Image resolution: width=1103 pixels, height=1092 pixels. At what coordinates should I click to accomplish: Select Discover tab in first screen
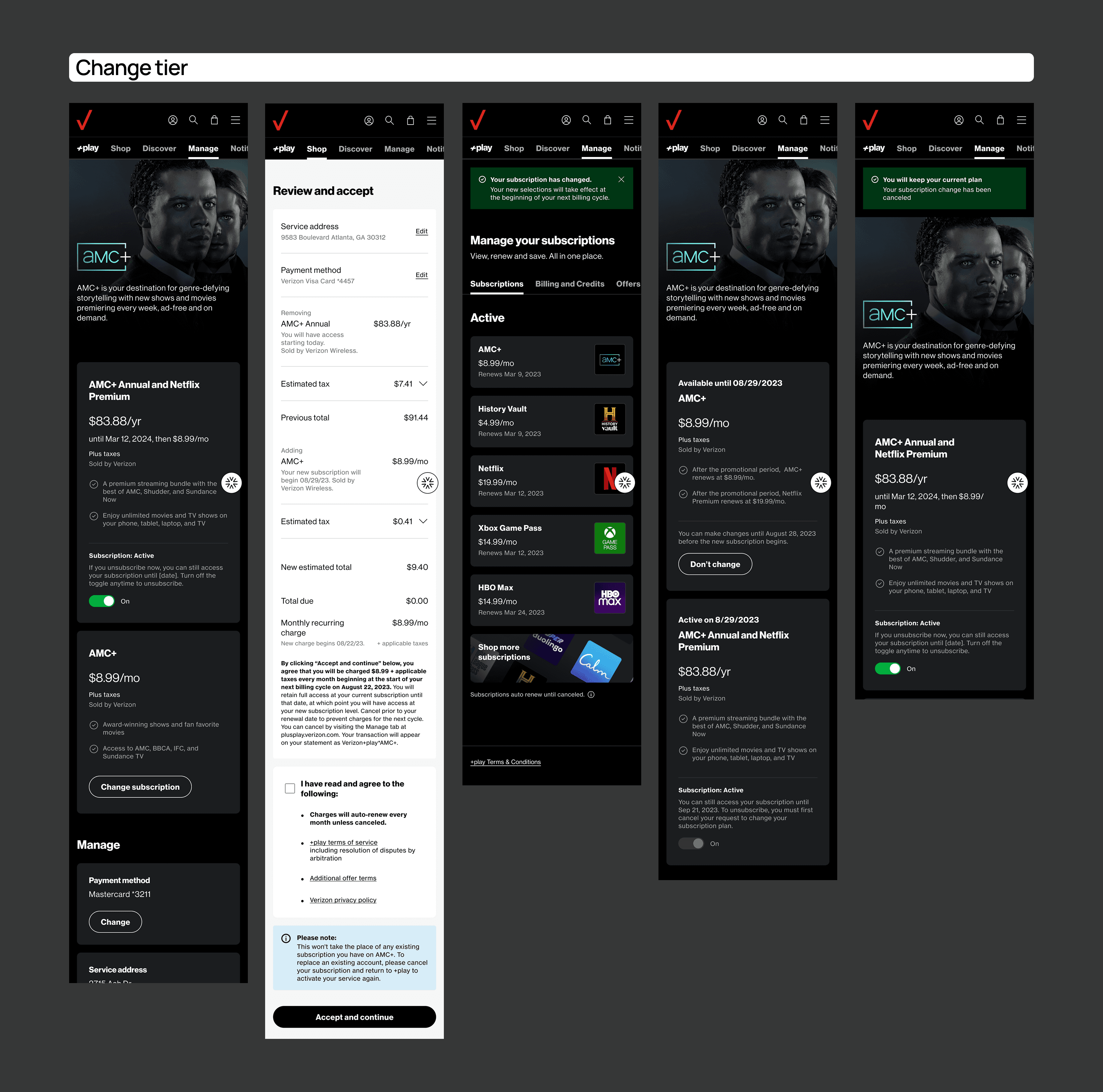pyautogui.click(x=159, y=148)
